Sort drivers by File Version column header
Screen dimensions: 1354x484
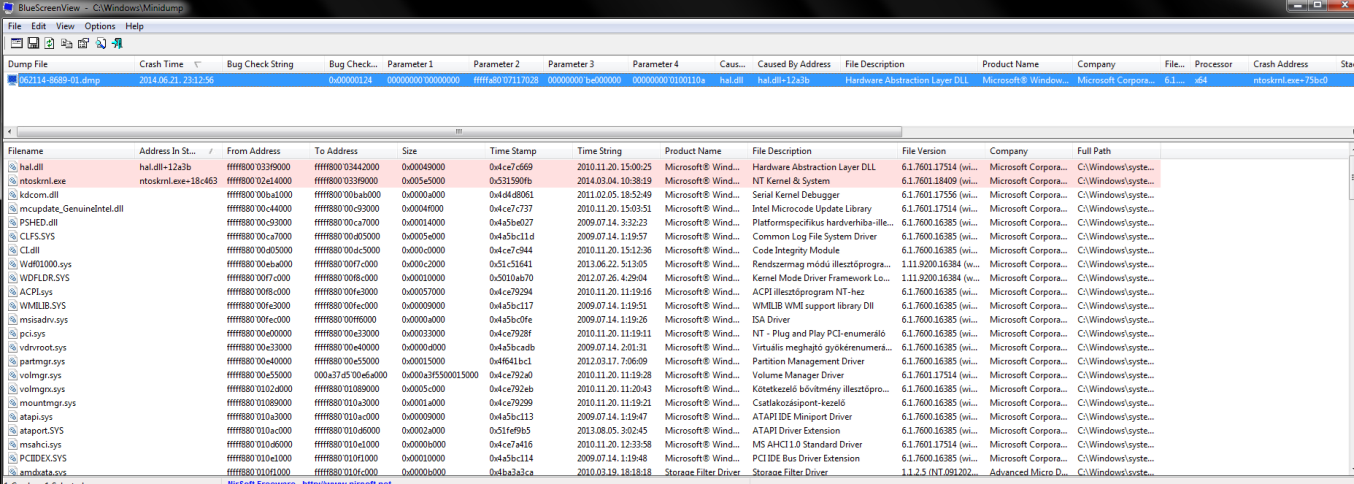(942, 151)
